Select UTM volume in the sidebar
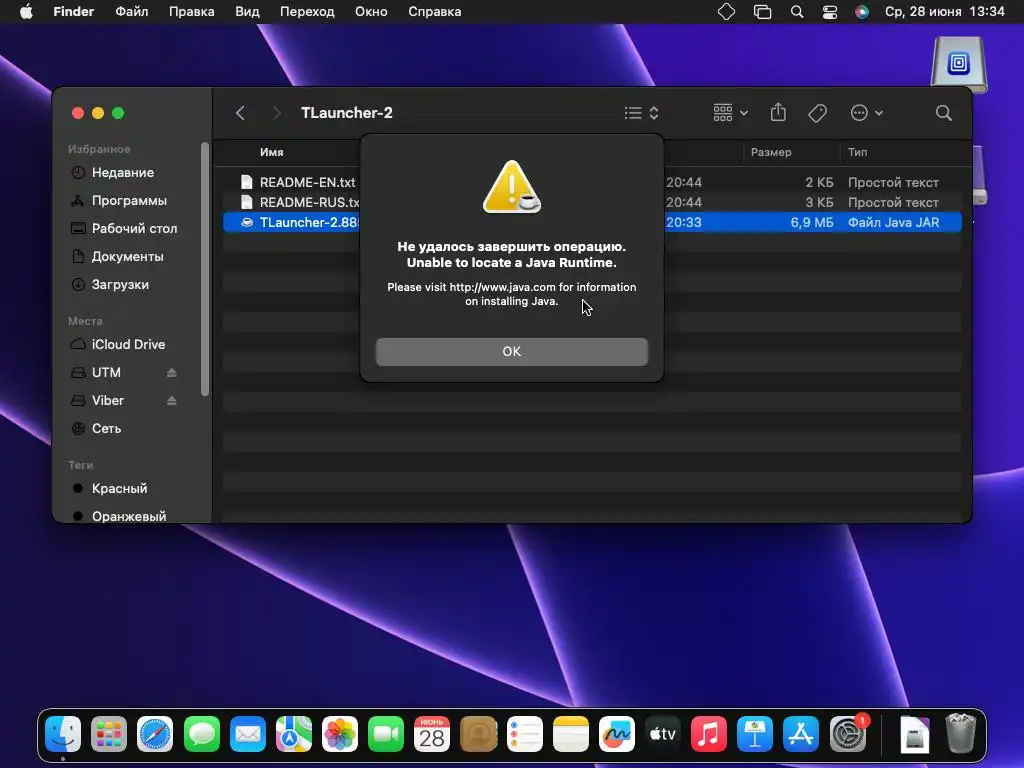This screenshot has height=768, width=1024. point(106,372)
